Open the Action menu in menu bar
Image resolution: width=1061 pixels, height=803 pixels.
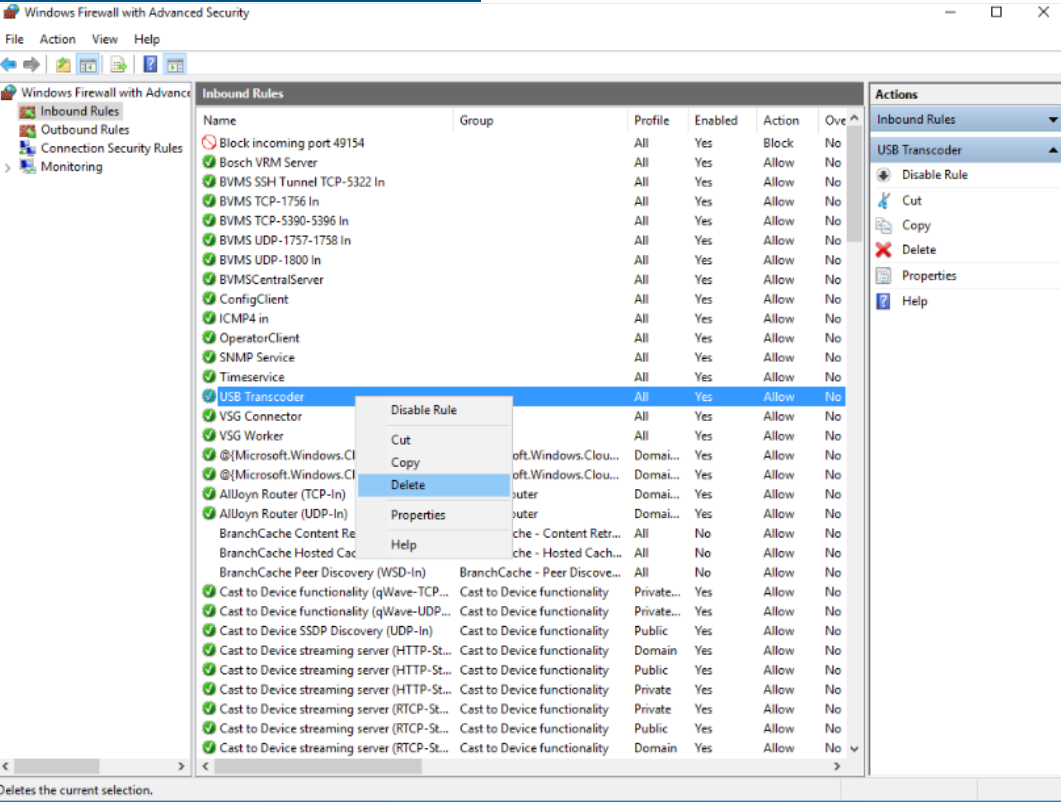(x=57, y=39)
